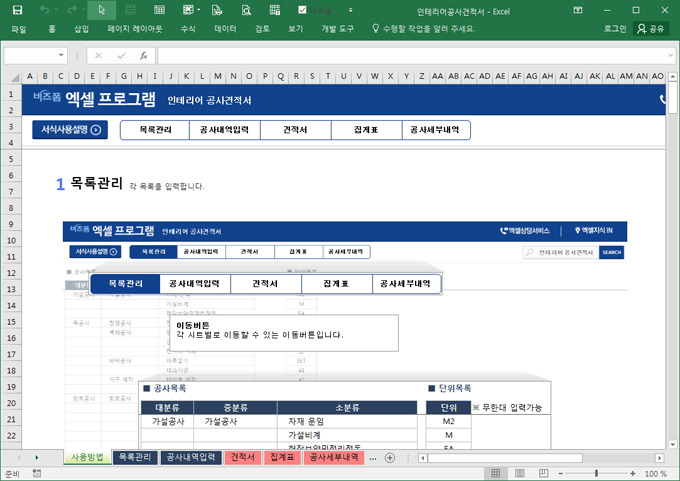Switch to Normal view icon

point(496,473)
